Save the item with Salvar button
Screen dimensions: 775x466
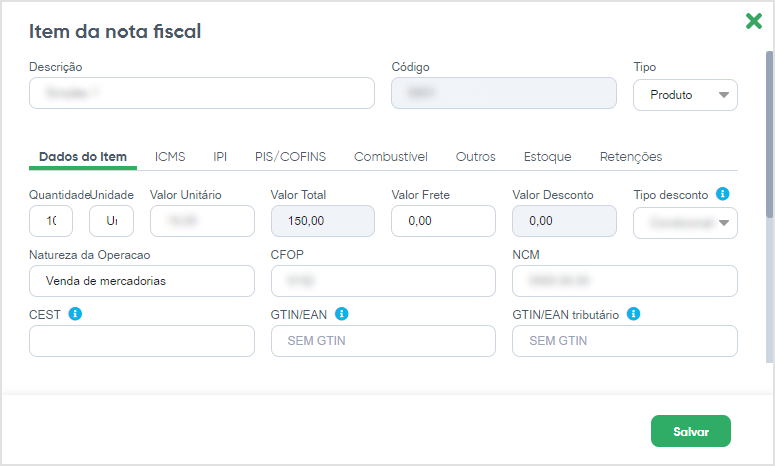690,431
